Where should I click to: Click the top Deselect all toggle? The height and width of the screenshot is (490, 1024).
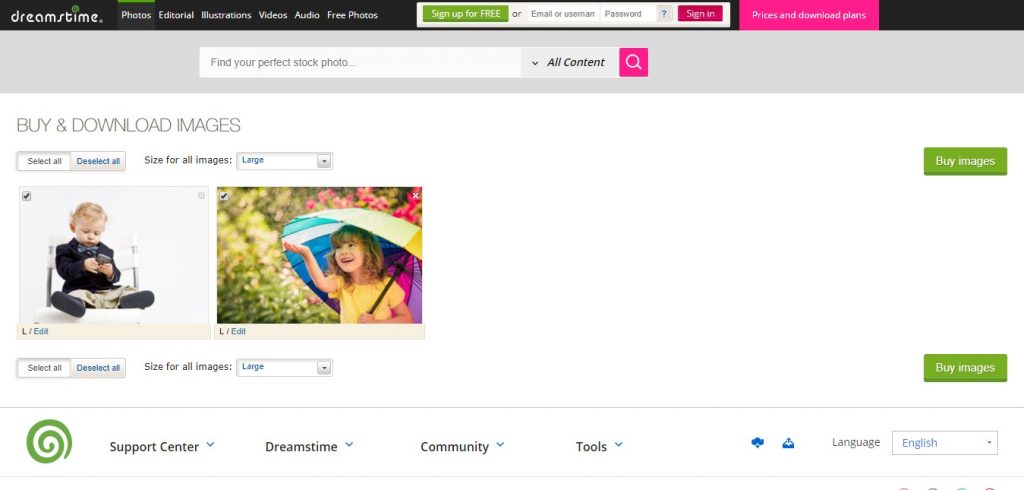[x=98, y=161]
